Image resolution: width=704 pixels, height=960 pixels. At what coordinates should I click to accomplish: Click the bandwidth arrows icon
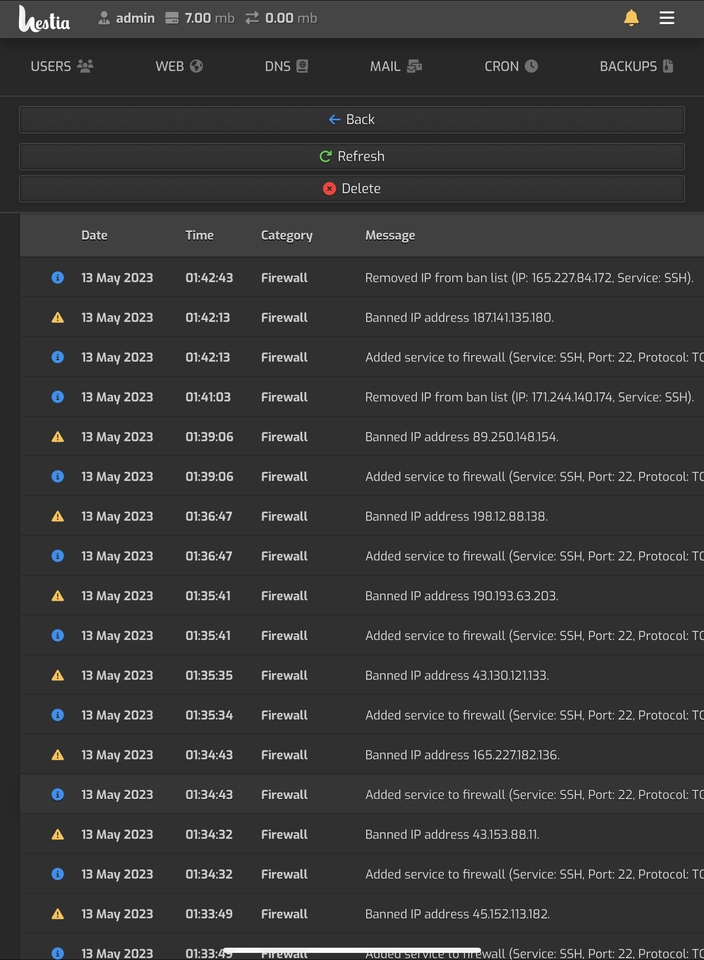point(252,18)
